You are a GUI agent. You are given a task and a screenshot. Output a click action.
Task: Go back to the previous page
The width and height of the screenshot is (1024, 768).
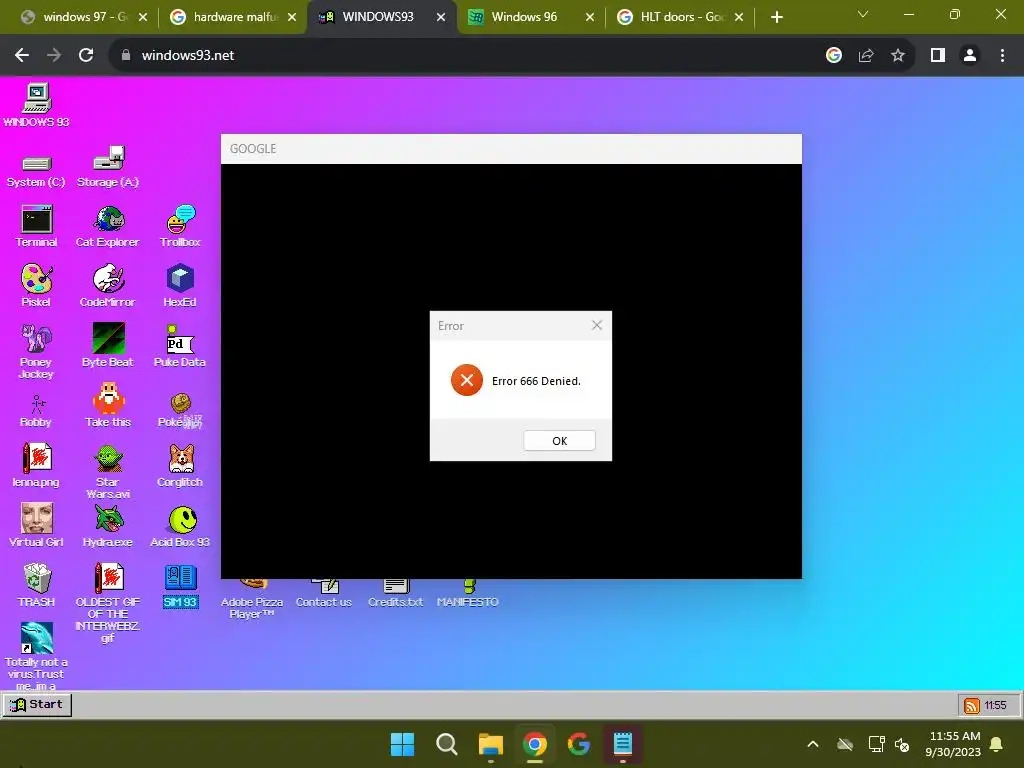(x=22, y=56)
